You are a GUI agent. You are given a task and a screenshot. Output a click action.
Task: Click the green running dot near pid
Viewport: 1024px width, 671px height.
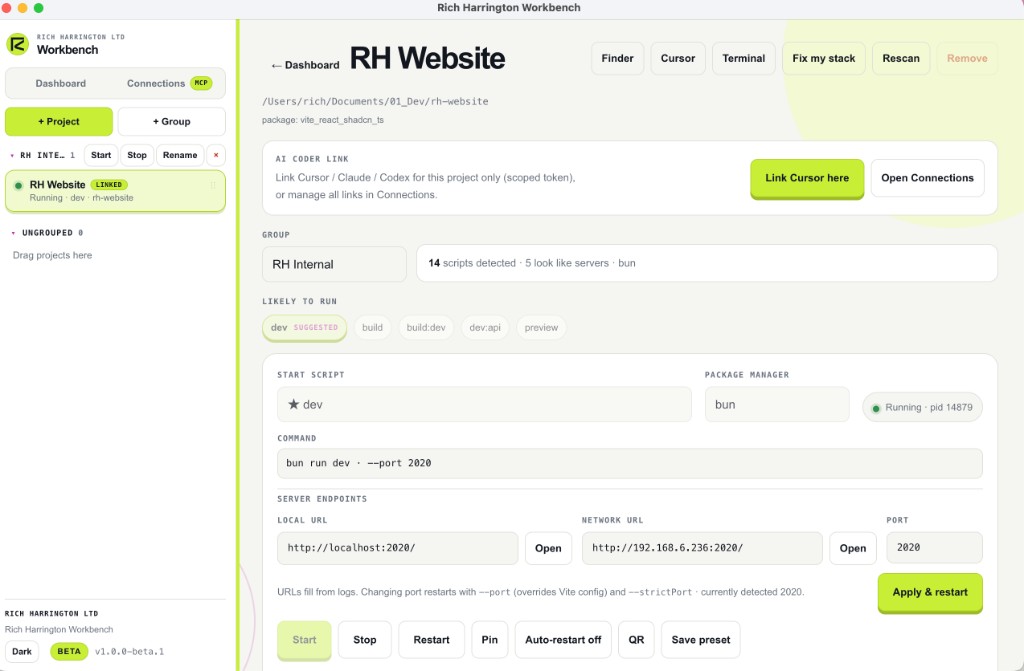pyautogui.click(x=876, y=408)
